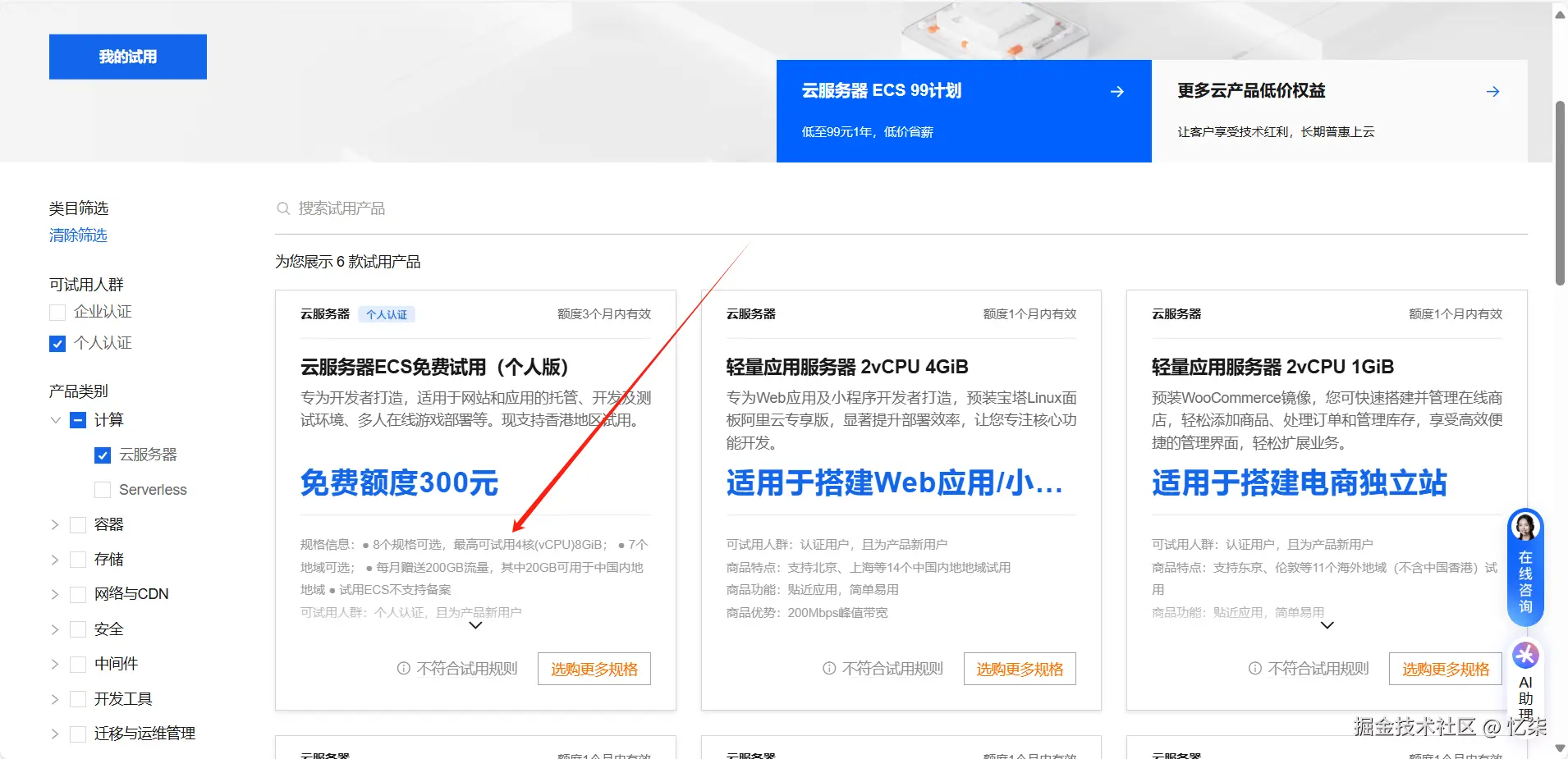Expand the 开发工具 category
Image resolution: width=1568 pixels, height=759 pixels.
[55, 699]
